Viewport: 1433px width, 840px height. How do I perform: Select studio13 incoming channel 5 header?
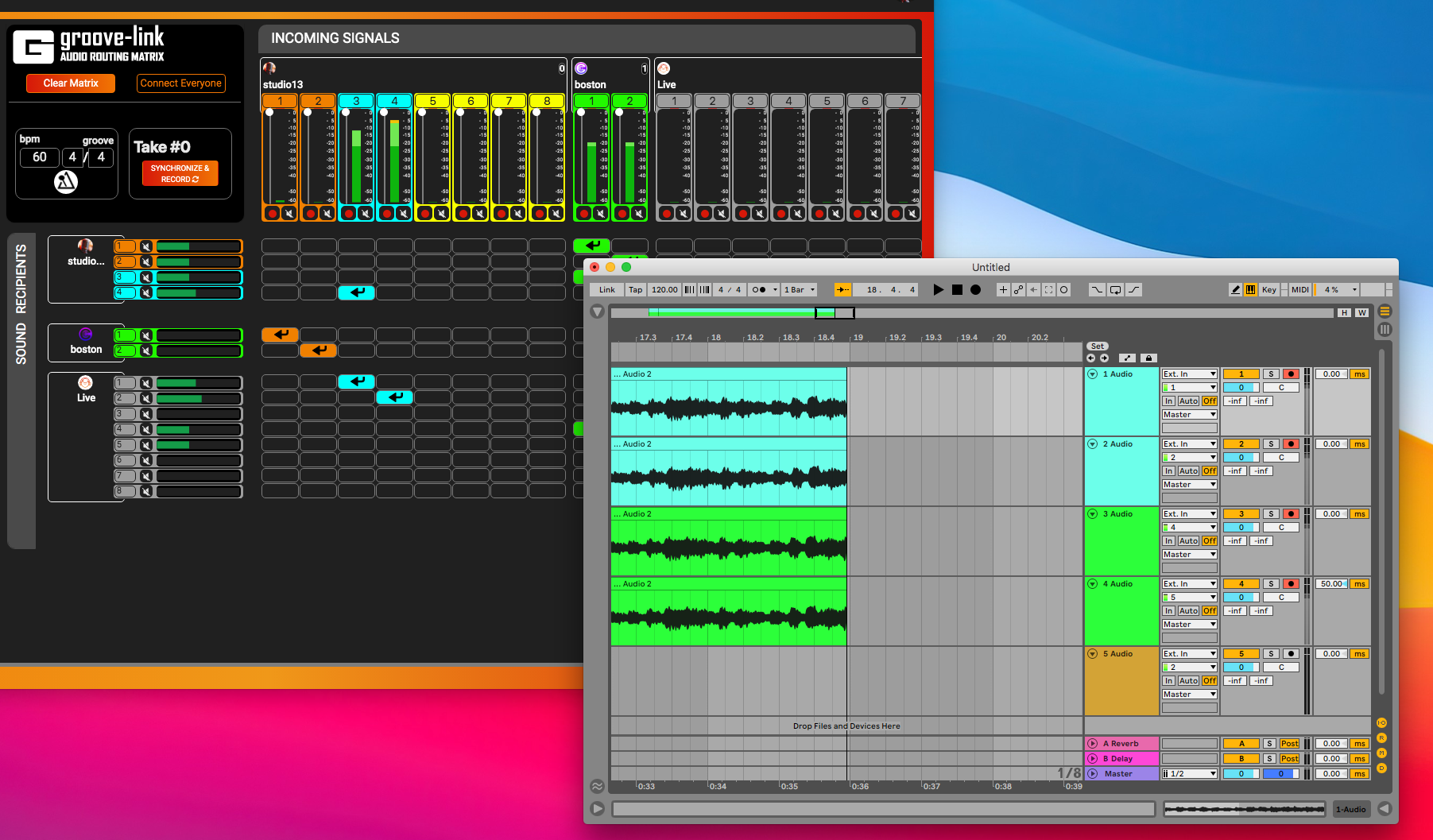pos(433,101)
